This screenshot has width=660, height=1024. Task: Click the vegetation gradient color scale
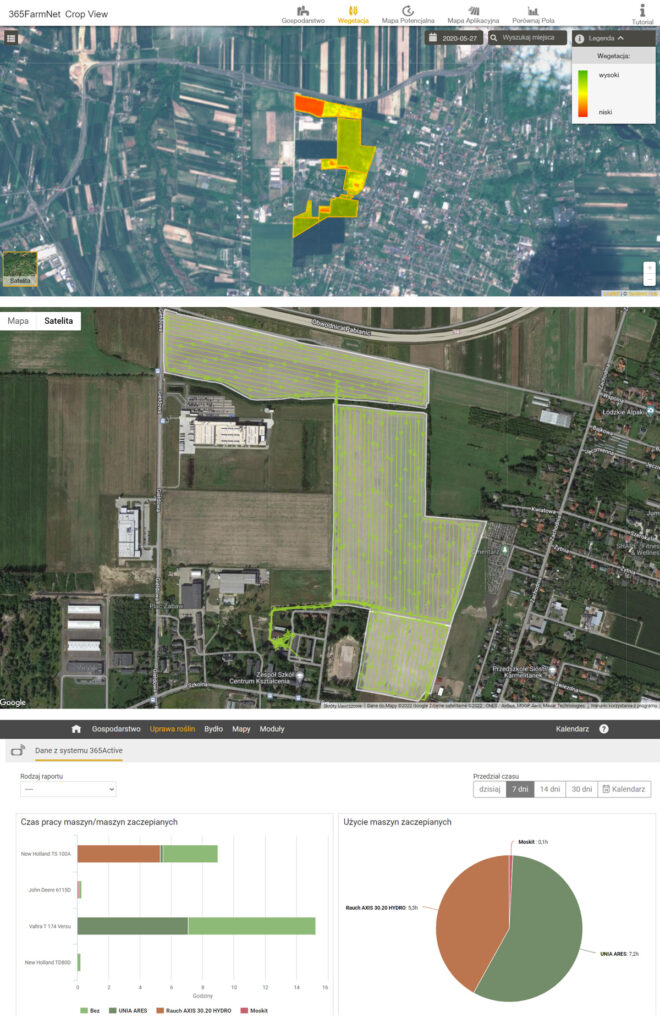[x=582, y=93]
